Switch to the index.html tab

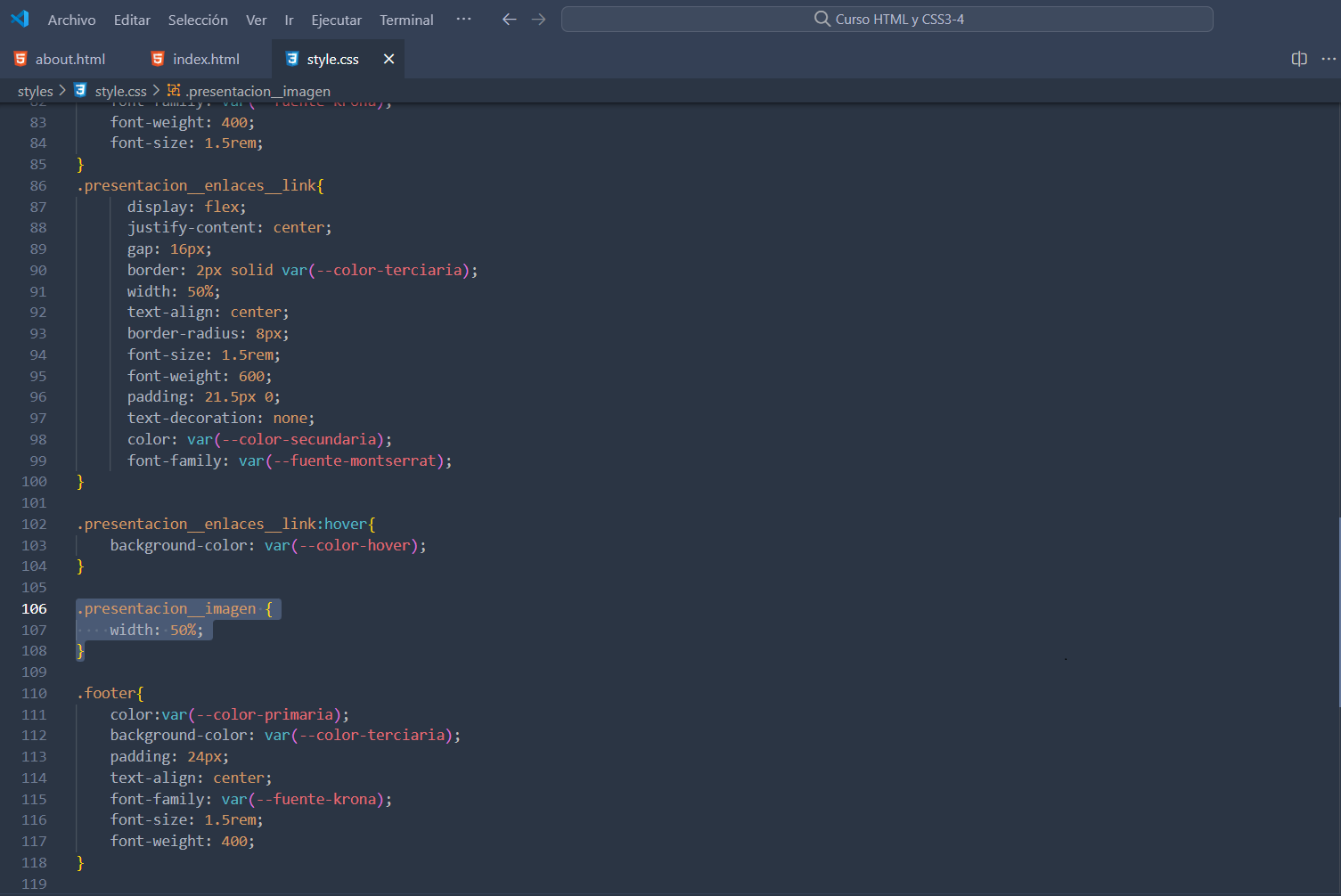206,59
